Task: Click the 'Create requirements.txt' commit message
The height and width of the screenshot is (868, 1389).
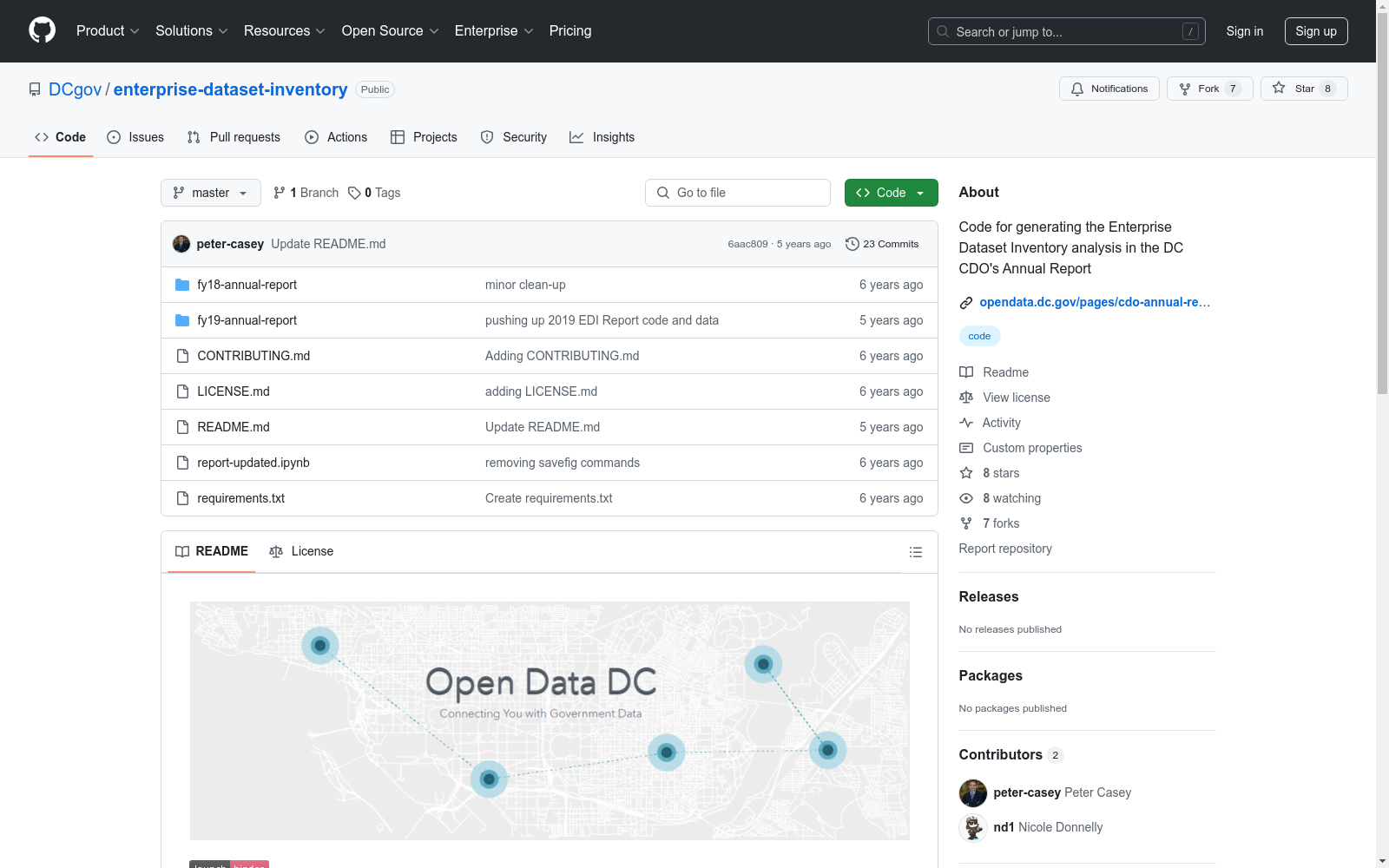Action: pyautogui.click(x=549, y=498)
